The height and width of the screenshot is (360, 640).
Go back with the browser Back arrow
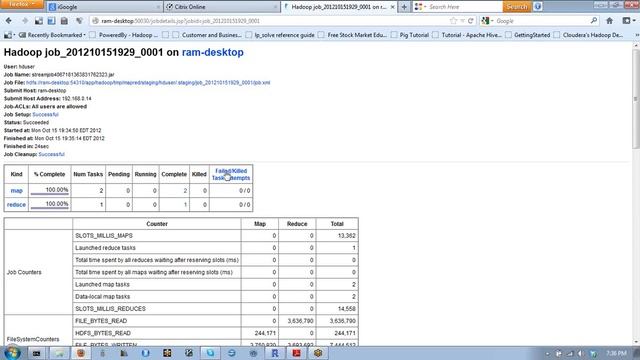9,21
